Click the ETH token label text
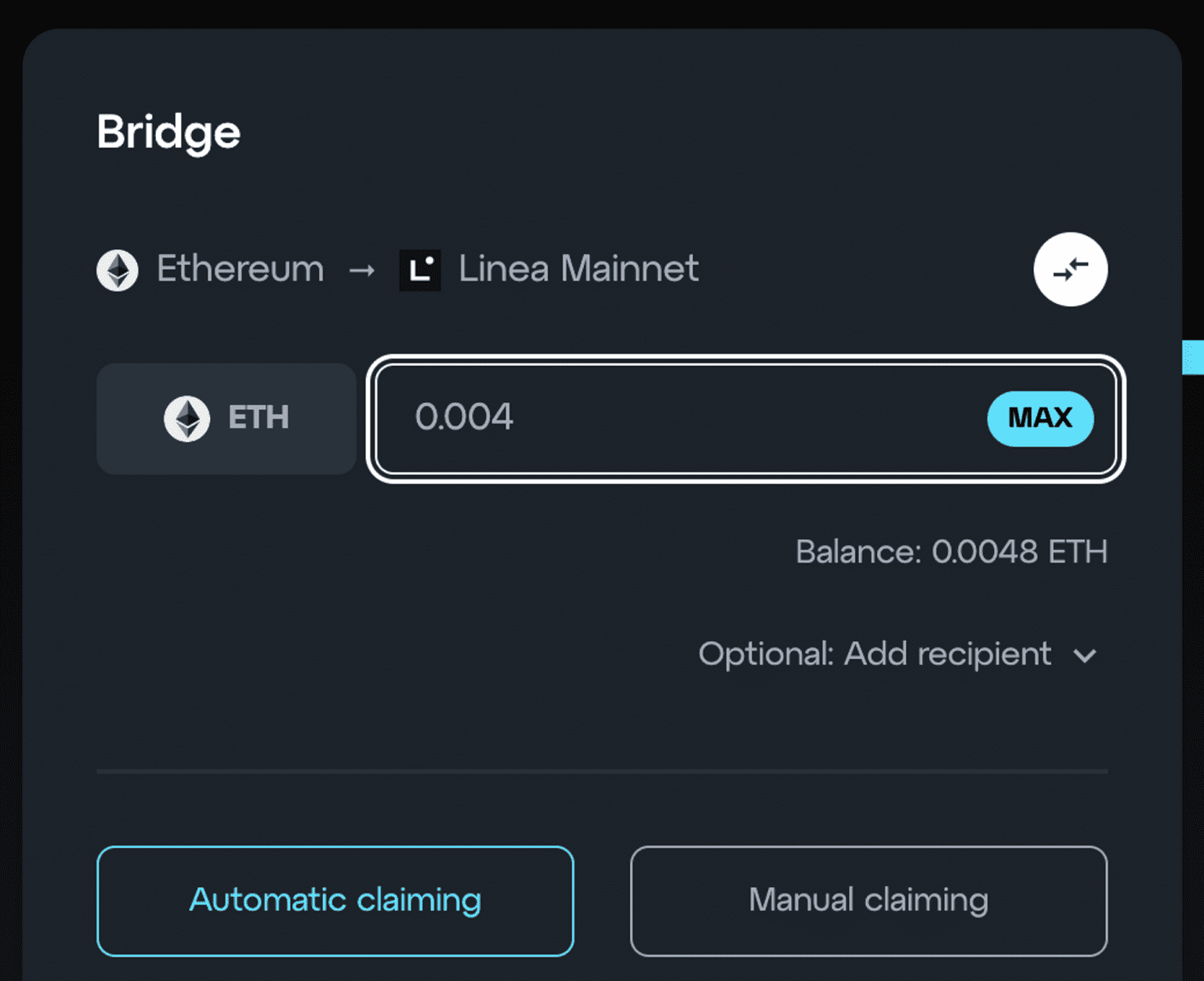1204x981 pixels. coord(259,418)
